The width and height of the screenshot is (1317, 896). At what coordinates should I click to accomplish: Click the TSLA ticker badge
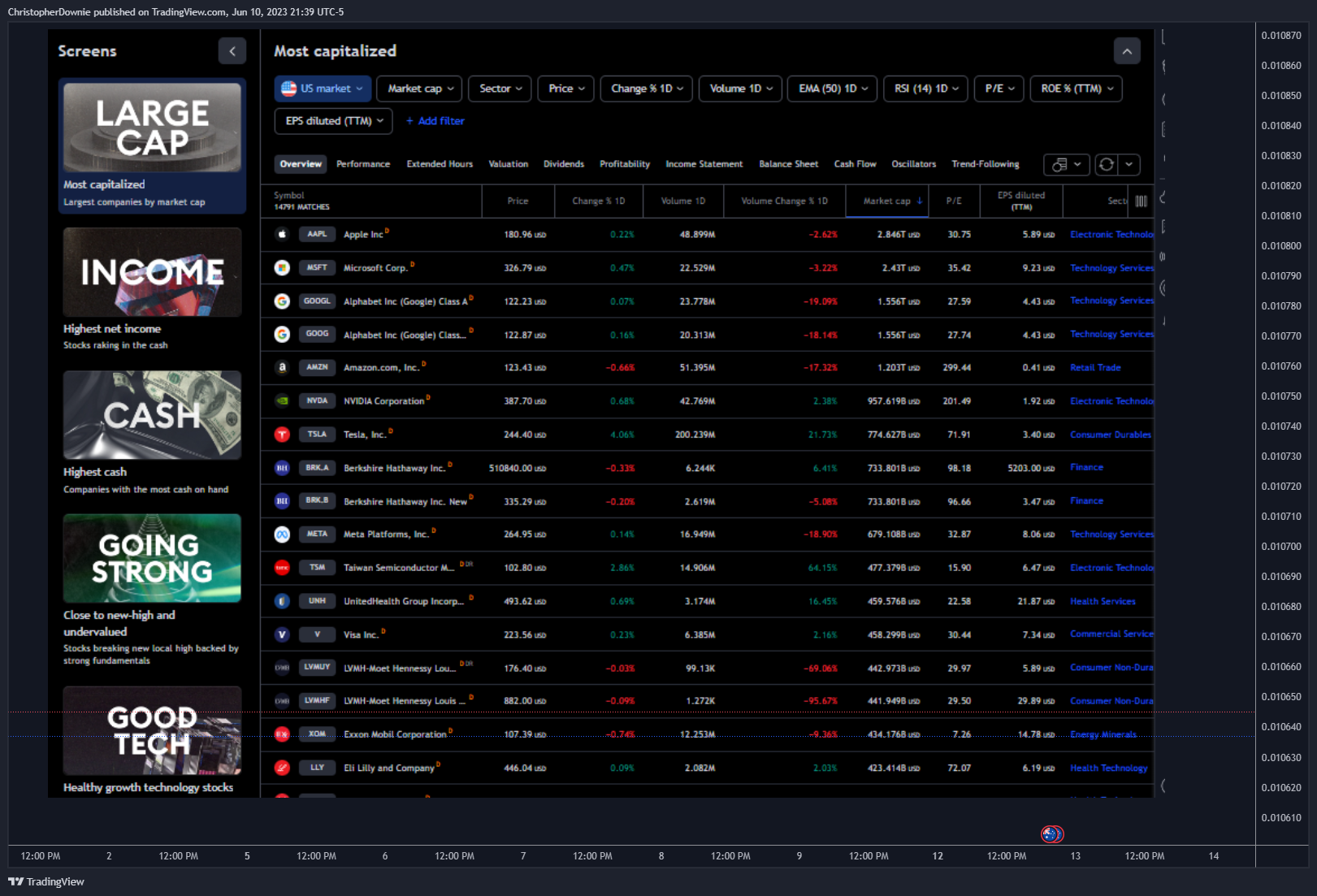(318, 435)
